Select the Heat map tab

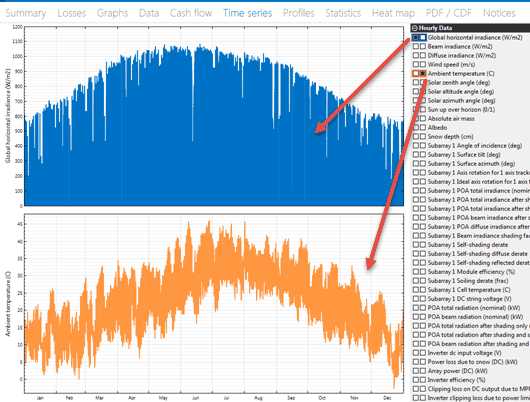tap(393, 13)
